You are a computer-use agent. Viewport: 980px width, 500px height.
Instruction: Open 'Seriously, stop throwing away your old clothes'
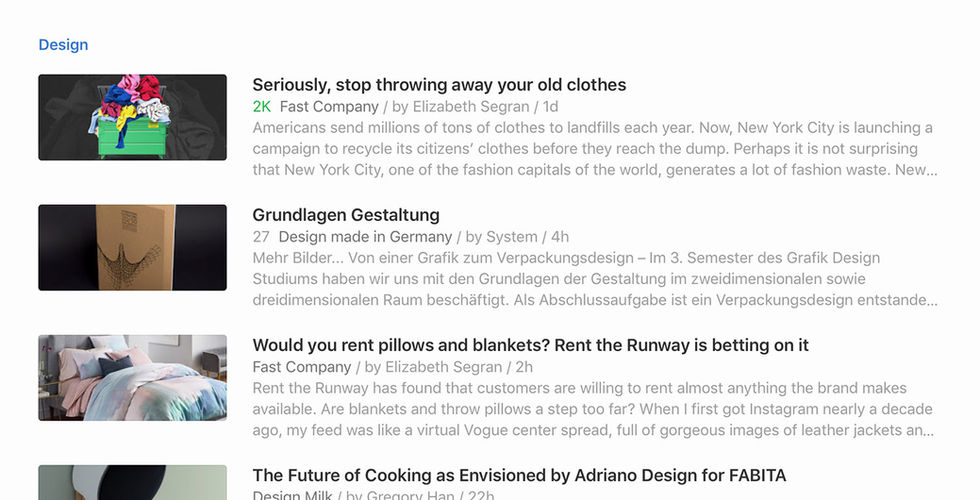[439, 85]
